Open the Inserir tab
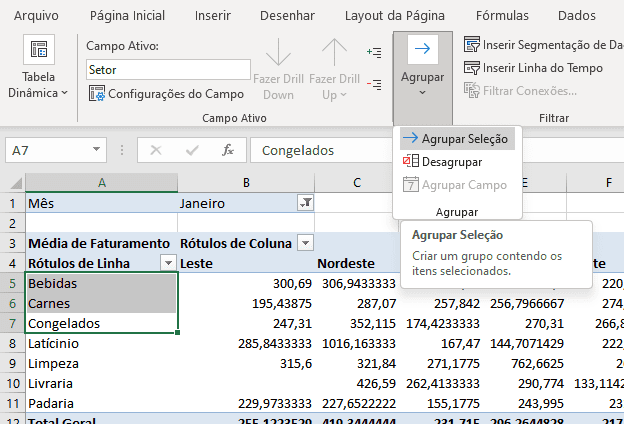This screenshot has height=424, width=624. pos(213,16)
